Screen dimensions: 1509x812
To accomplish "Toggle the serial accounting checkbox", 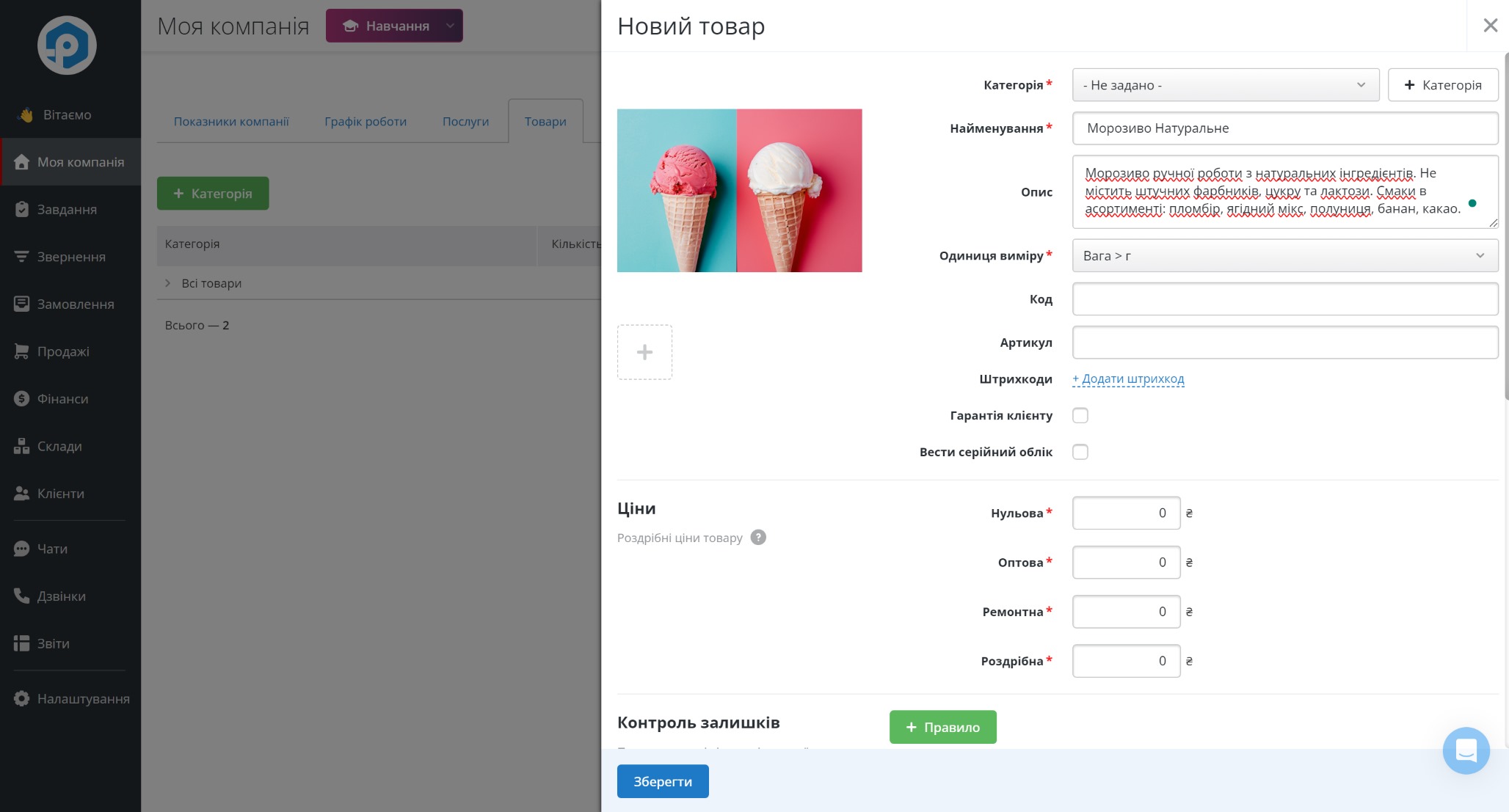I will (1080, 452).
